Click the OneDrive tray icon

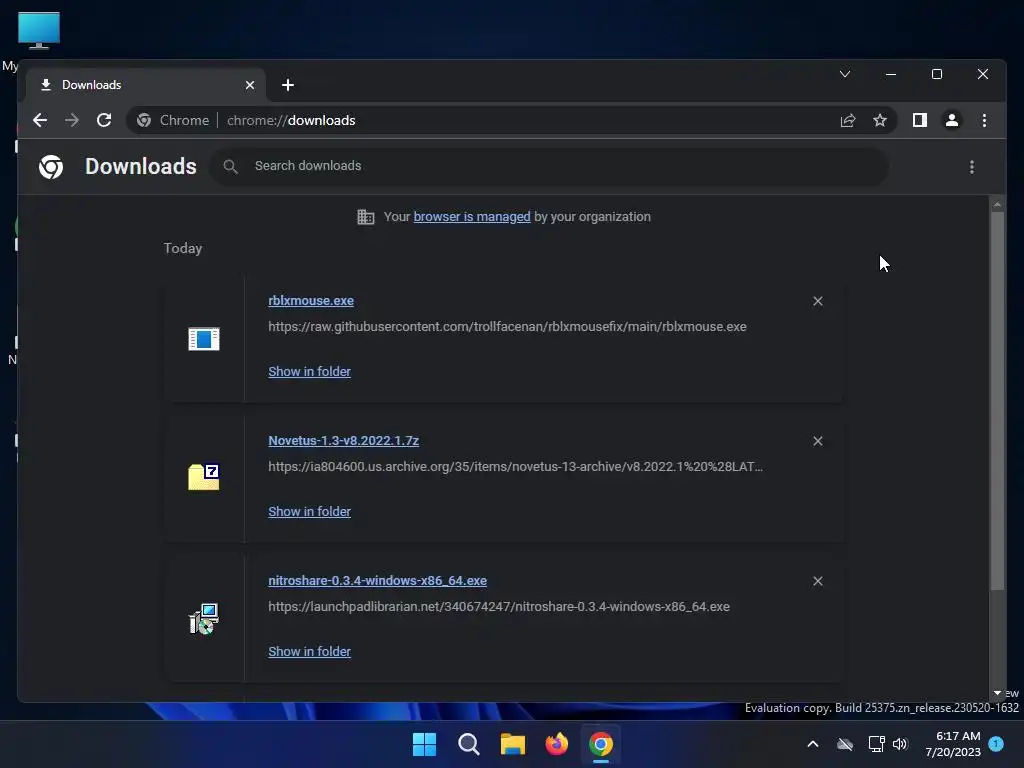845,744
